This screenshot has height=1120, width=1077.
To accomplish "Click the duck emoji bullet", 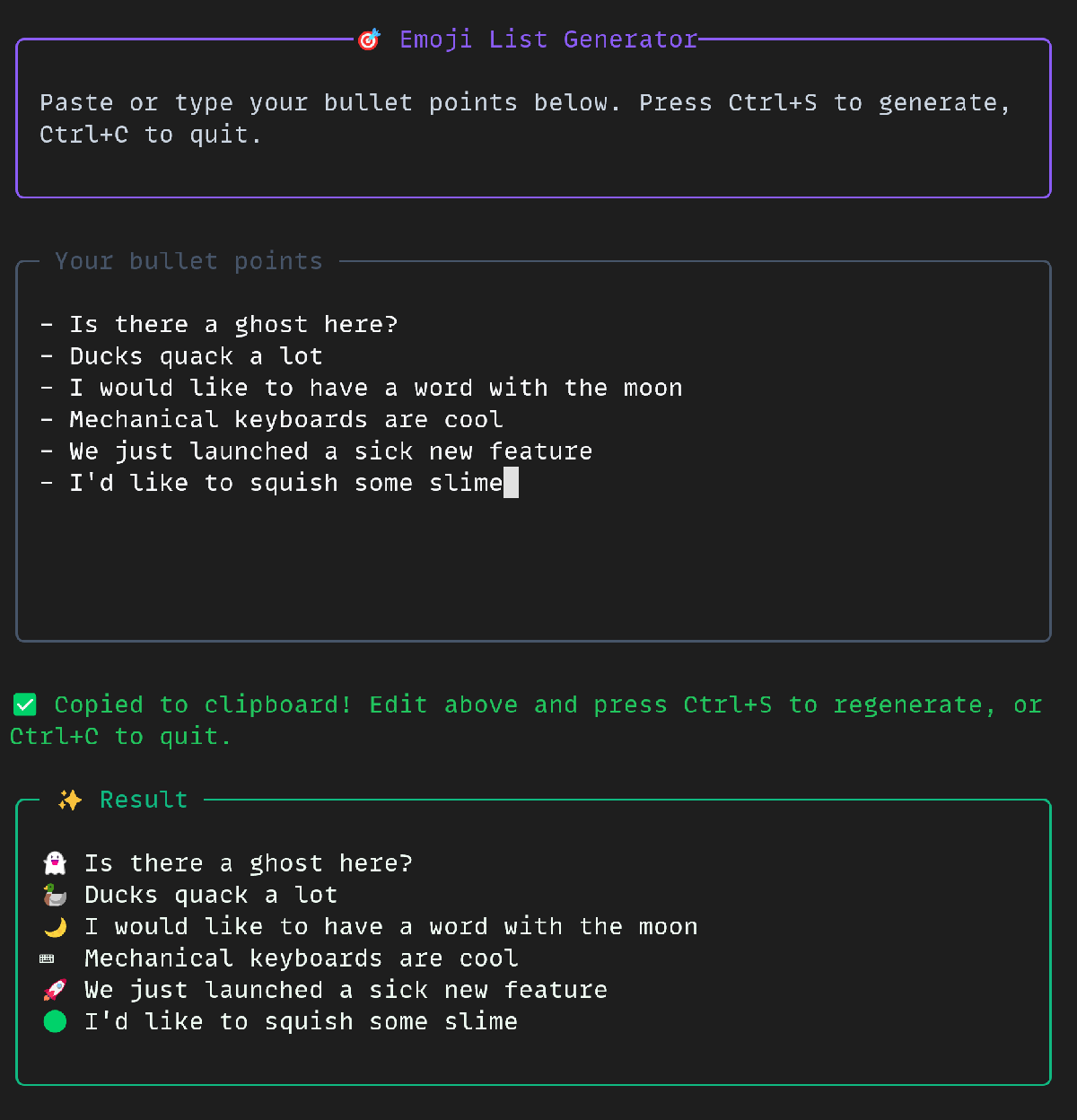I will tap(54, 894).
